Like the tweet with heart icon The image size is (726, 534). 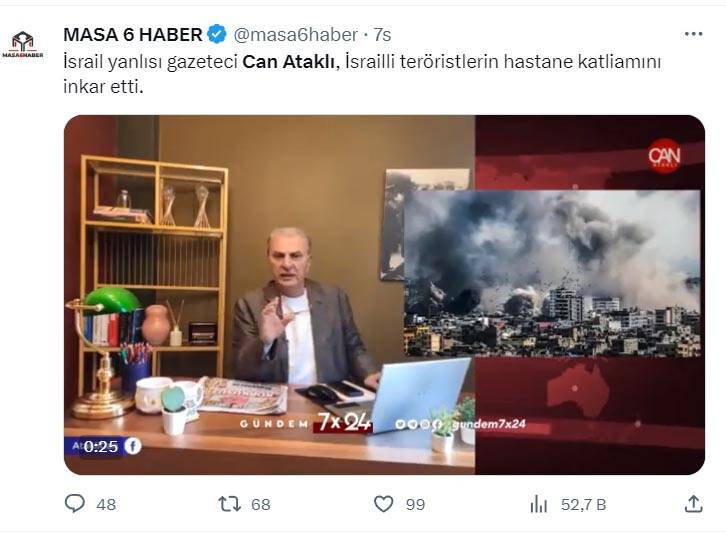(x=383, y=504)
